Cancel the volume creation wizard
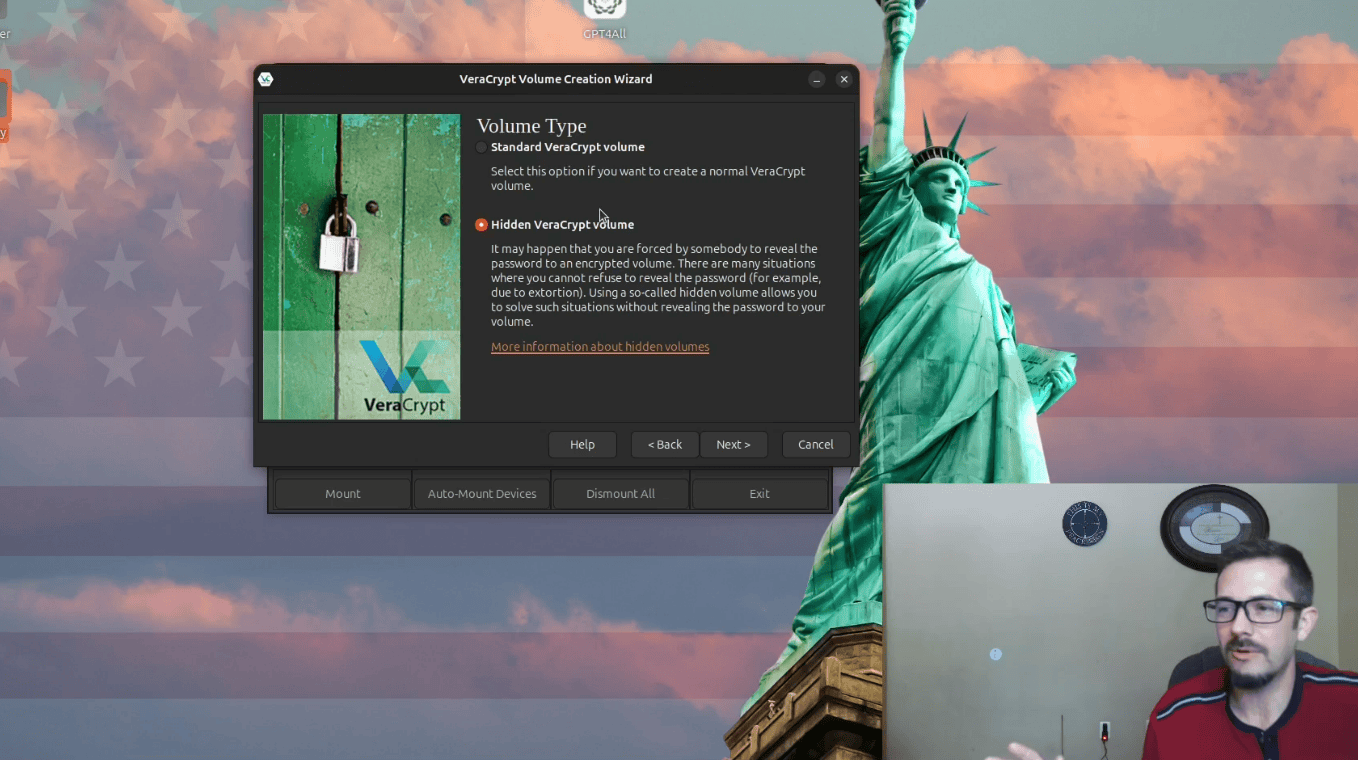The width and height of the screenshot is (1358, 760). (x=816, y=445)
